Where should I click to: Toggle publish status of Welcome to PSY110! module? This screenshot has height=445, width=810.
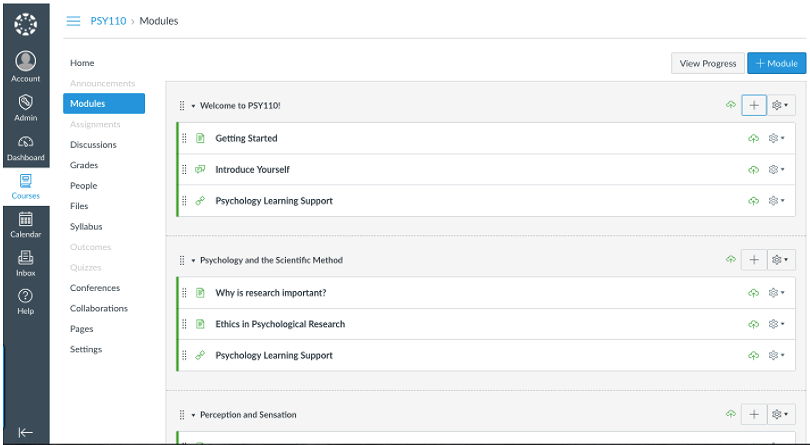tap(730, 105)
